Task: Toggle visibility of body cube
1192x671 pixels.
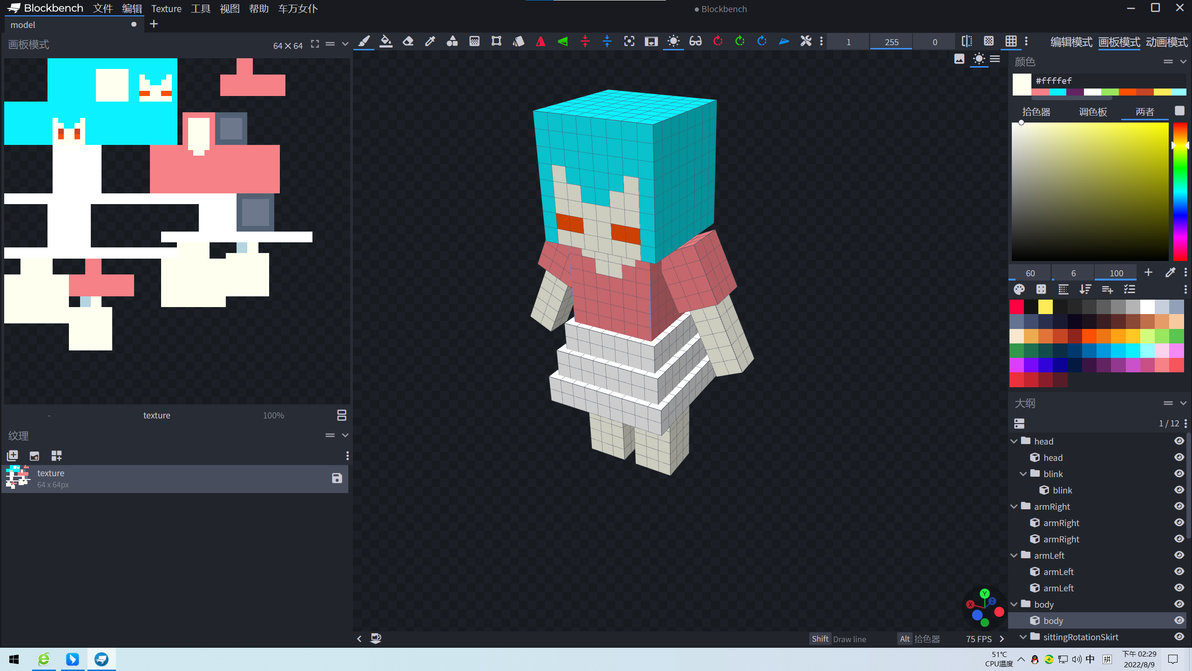Action: [x=1178, y=621]
